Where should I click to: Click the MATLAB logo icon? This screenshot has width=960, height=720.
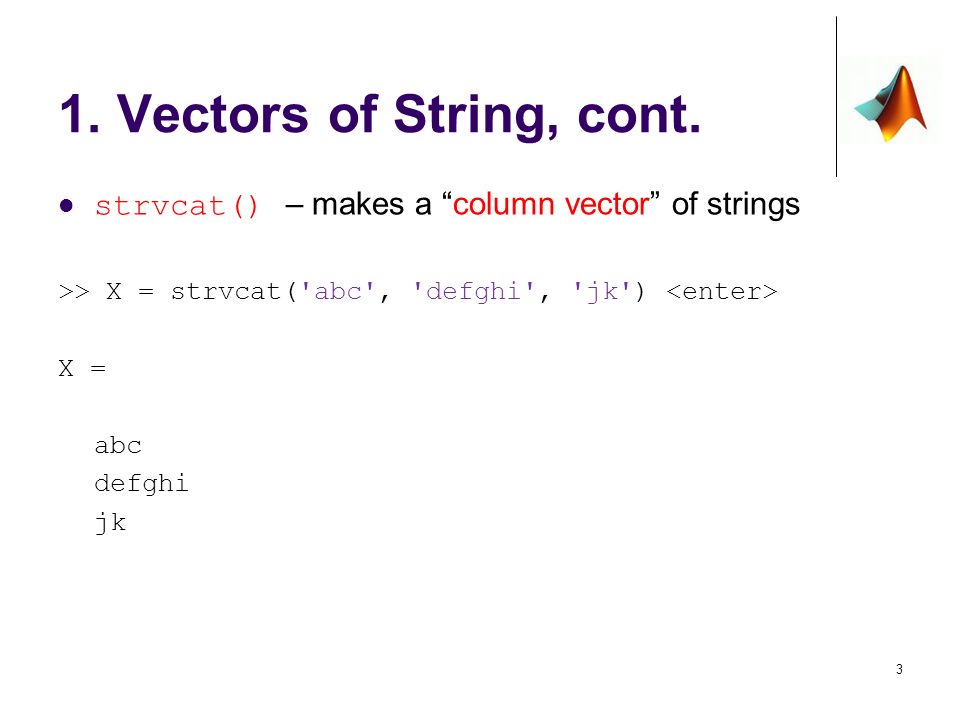(x=890, y=103)
